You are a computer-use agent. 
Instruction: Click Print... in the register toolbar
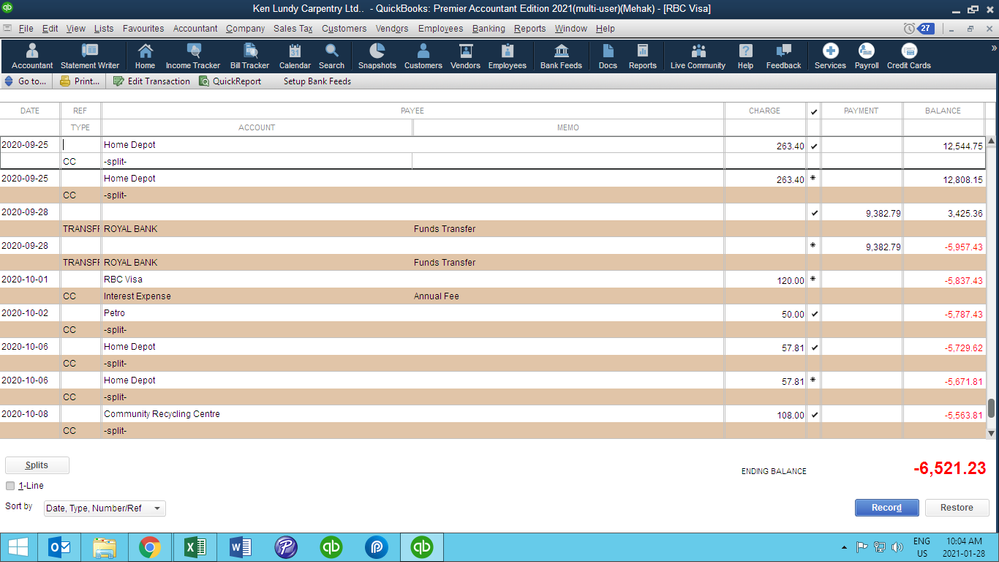80,82
